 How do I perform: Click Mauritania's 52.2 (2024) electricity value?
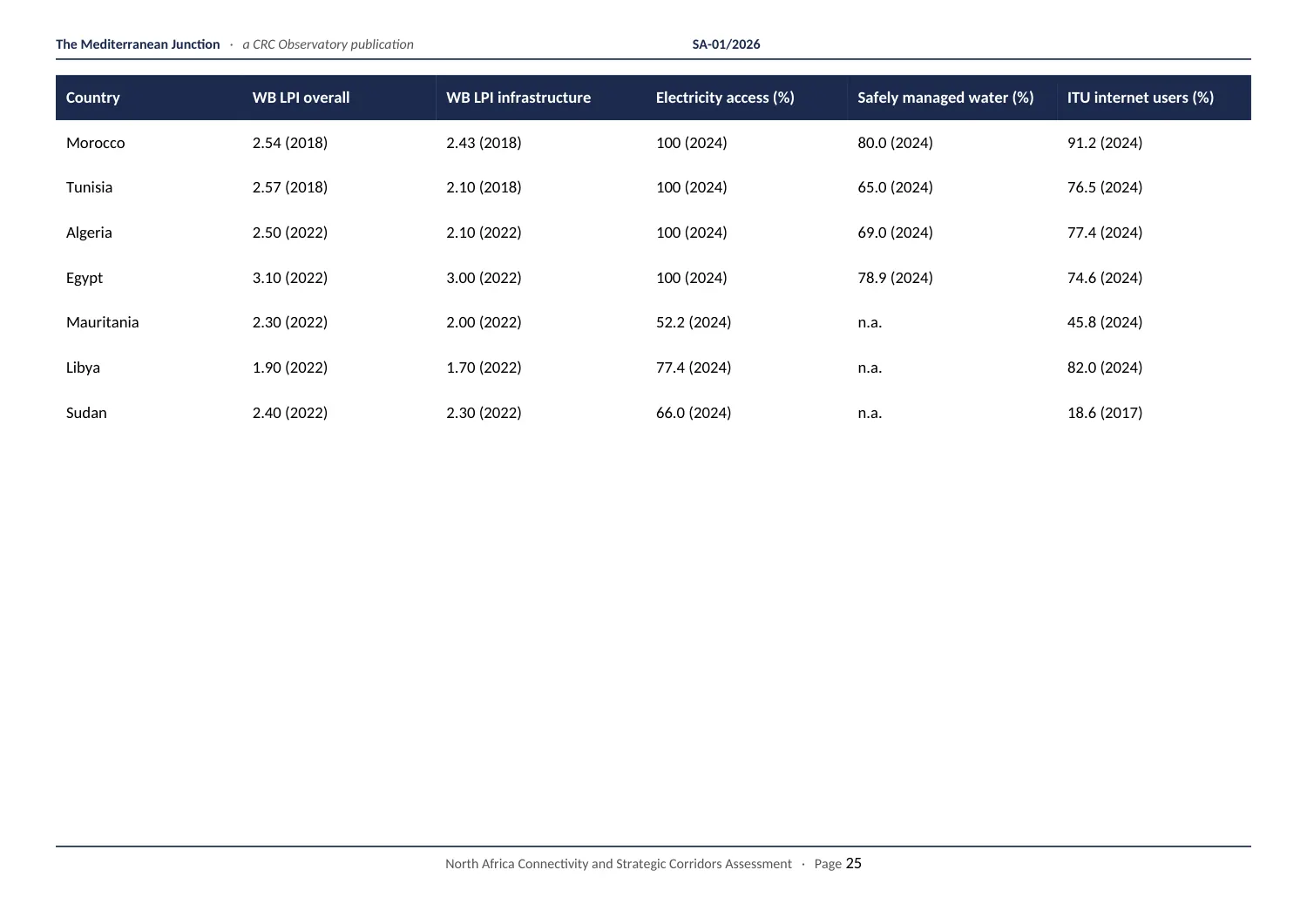(x=694, y=322)
